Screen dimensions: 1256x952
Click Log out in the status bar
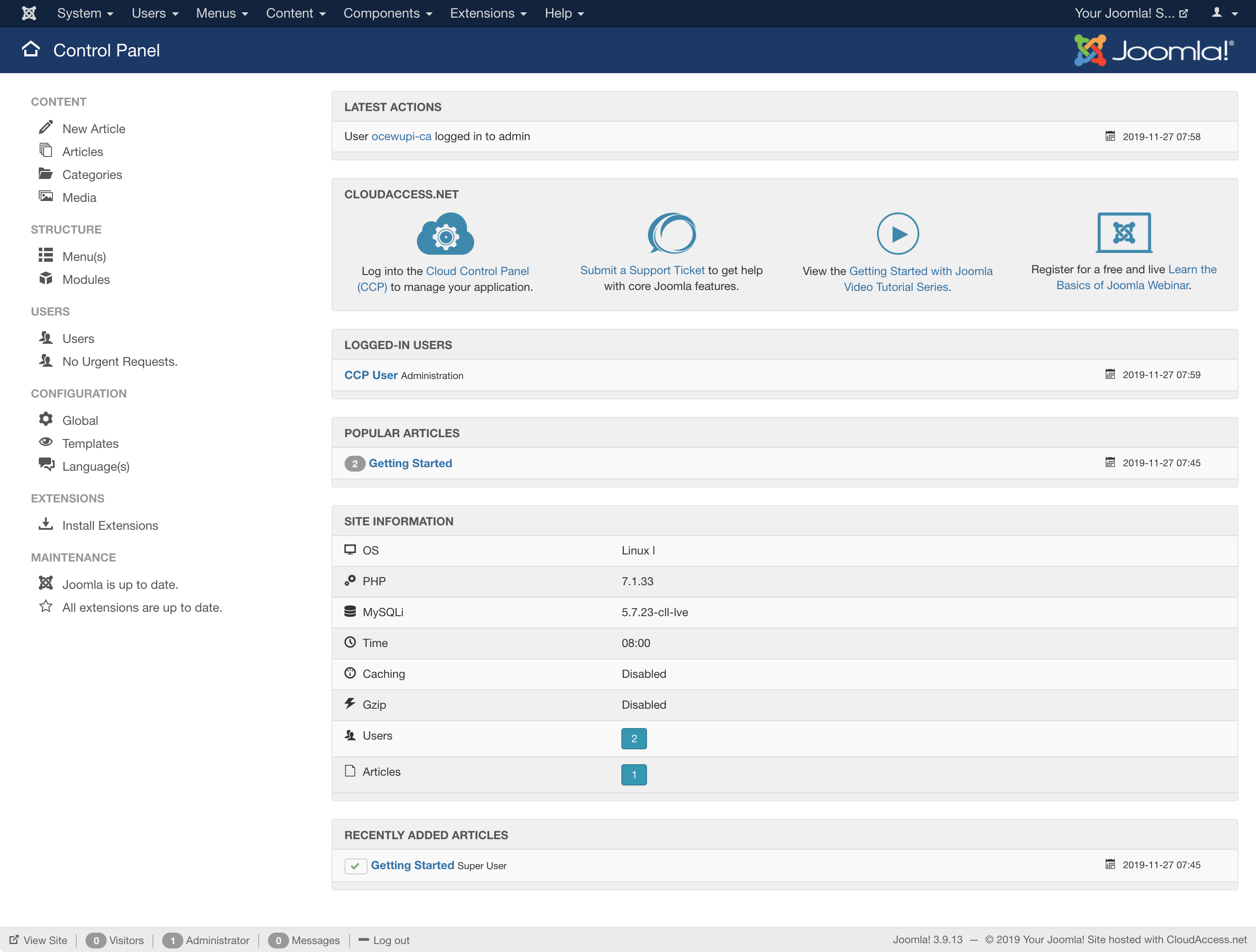(391, 940)
